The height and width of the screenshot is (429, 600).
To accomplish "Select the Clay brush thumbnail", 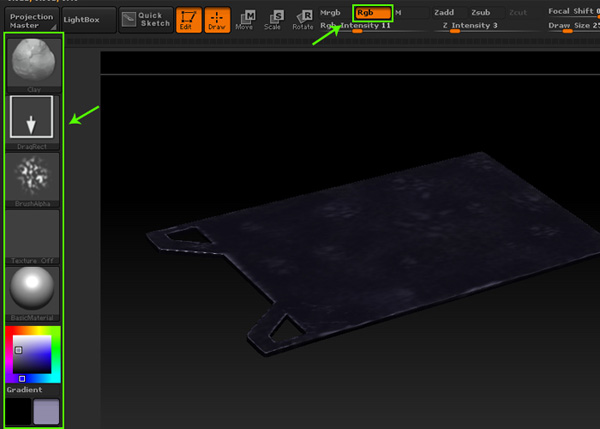I will [x=34, y=61].
